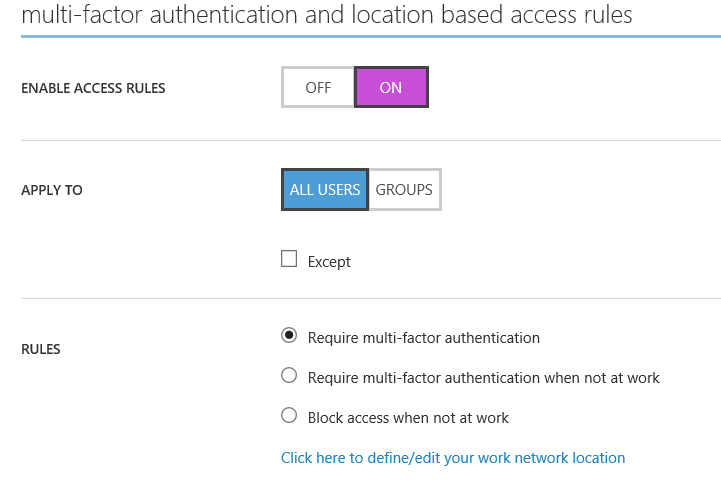Choose the MFA when not at work radio button
Screen dimensions: 721x485
coord(289,375)
